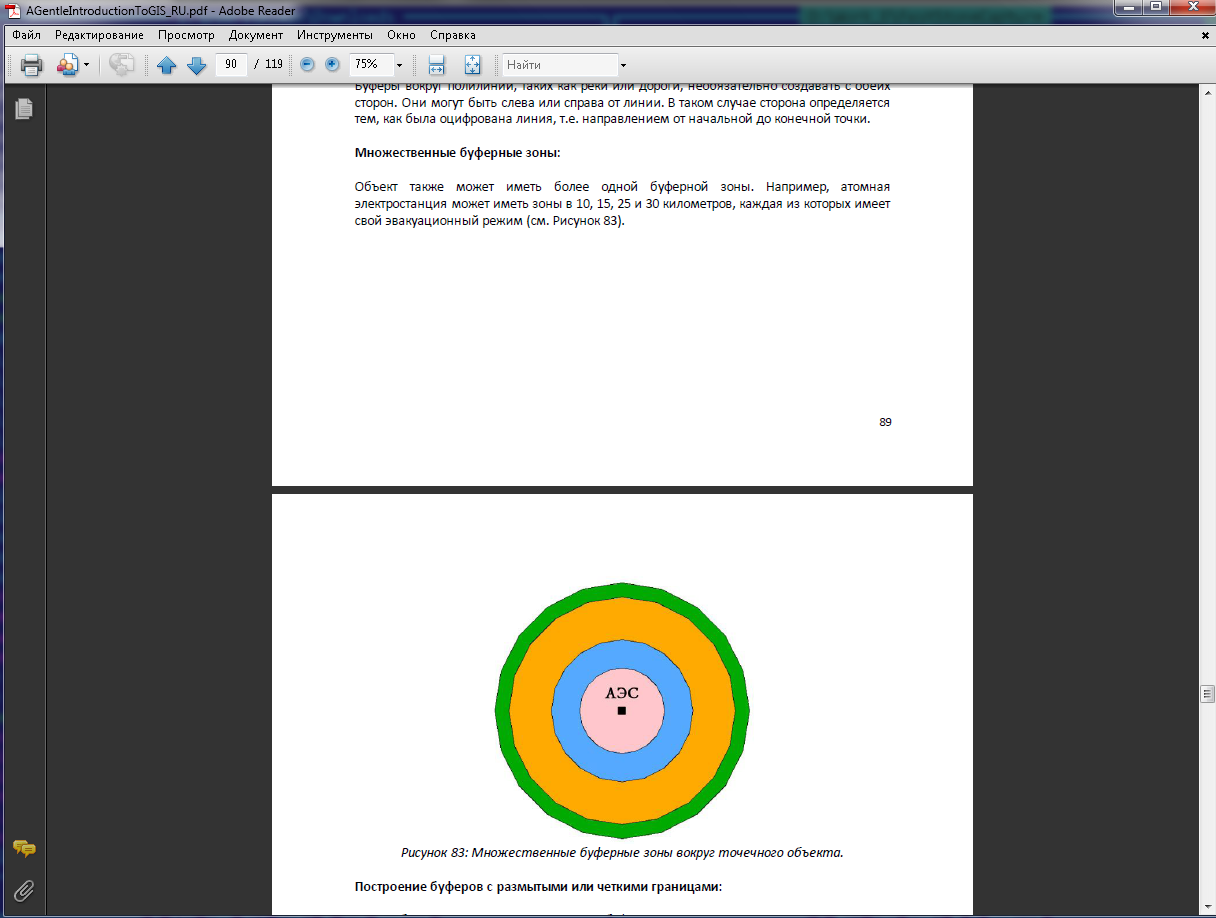Open the collaborate icon dropdown arrow
The height and width of the screenshot is (918, 1216).
click(86, 65)
